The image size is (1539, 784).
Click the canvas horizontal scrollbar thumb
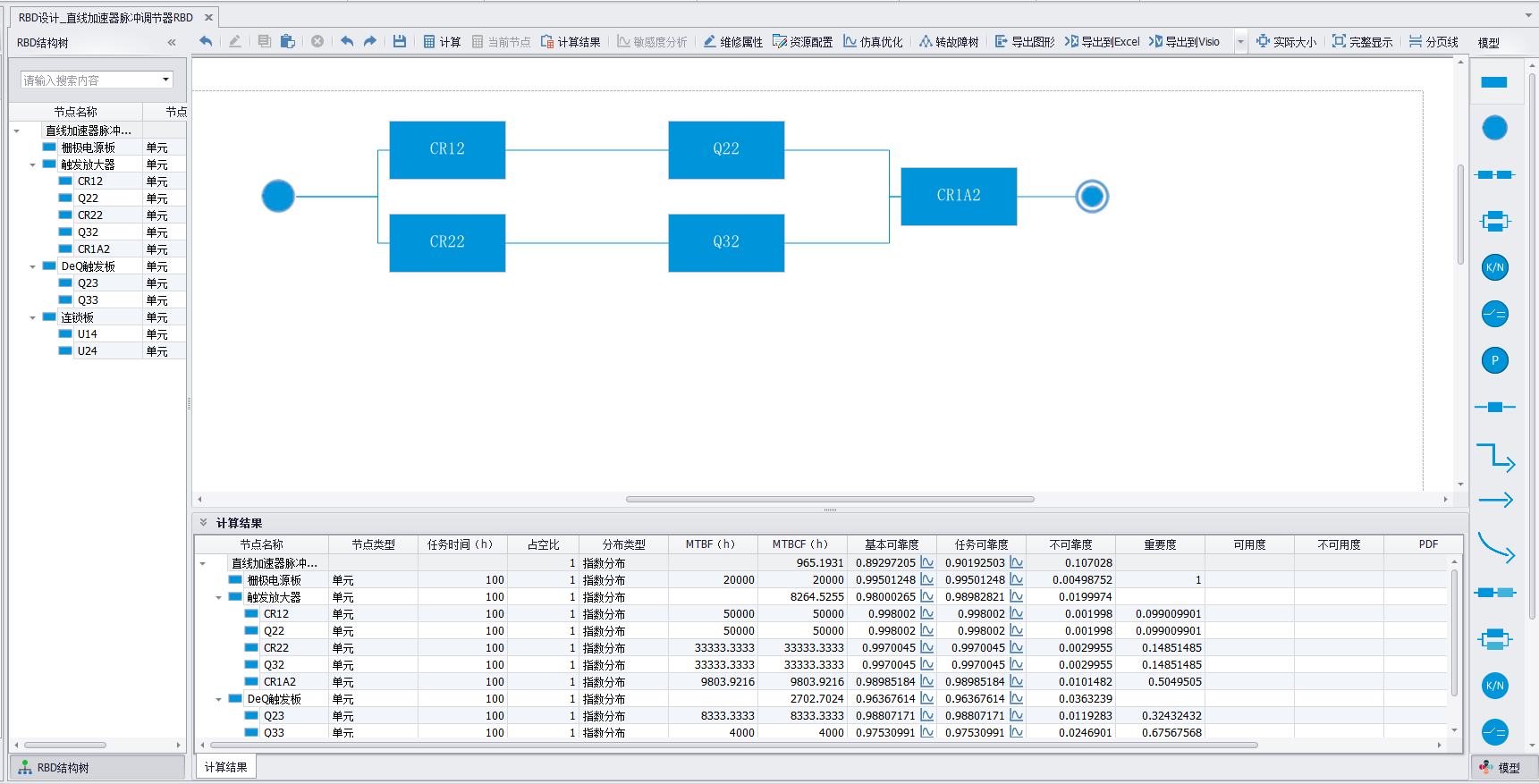(x=830, y=499)
